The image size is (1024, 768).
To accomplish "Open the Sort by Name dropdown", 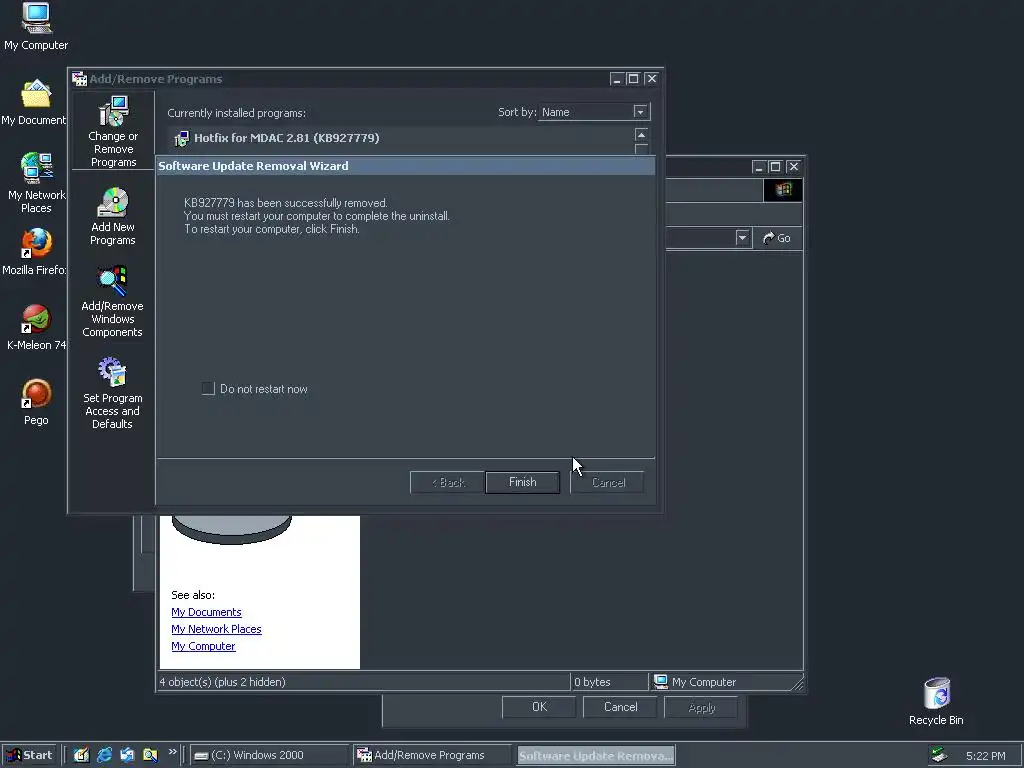I will 640,112.
